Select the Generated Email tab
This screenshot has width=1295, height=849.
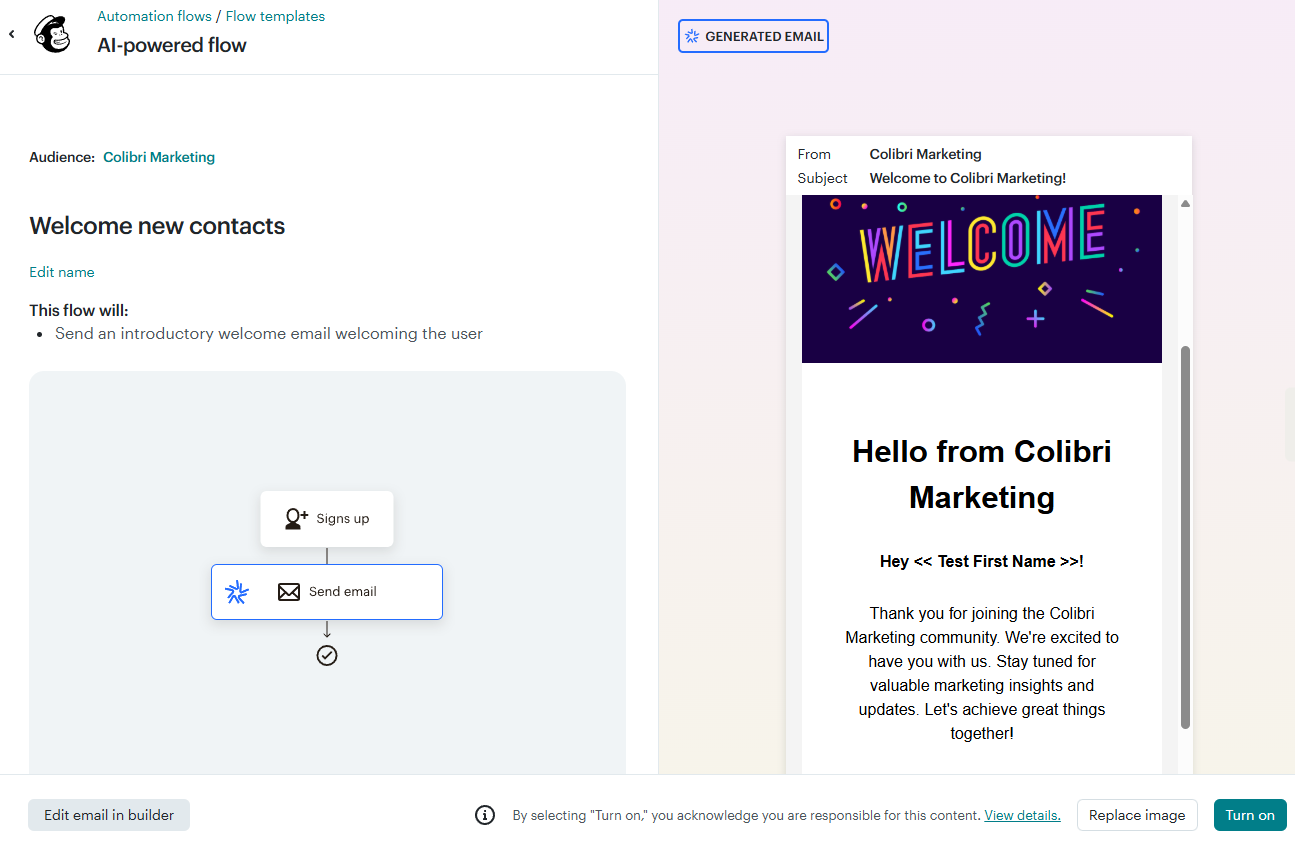pyautogui.click(x=753, y=35)
